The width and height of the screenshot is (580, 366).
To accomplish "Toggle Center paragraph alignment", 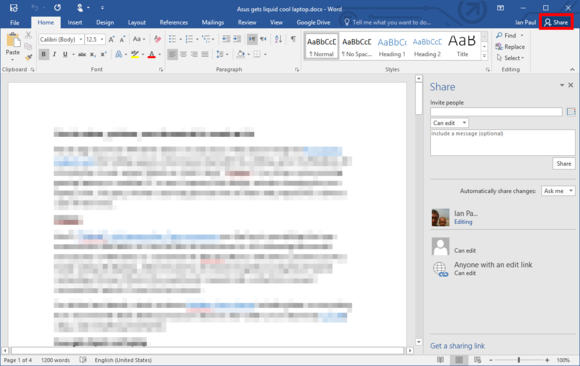I will tap(183, 54).
